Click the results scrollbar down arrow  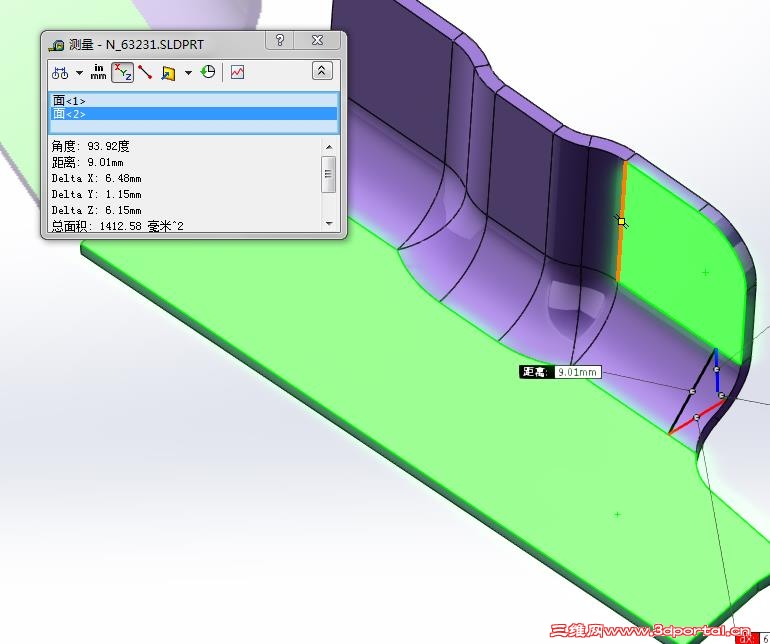329,224
